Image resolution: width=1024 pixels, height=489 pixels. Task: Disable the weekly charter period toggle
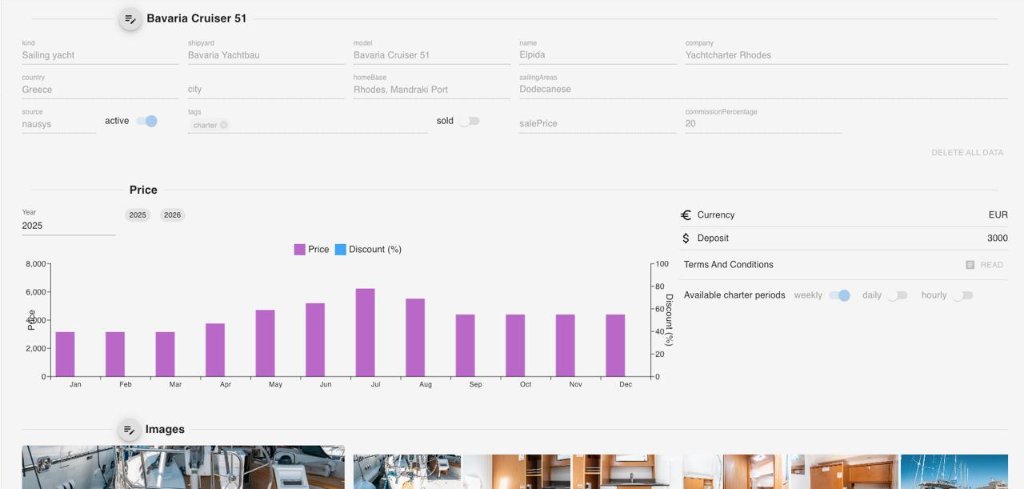tap(840, 295)
